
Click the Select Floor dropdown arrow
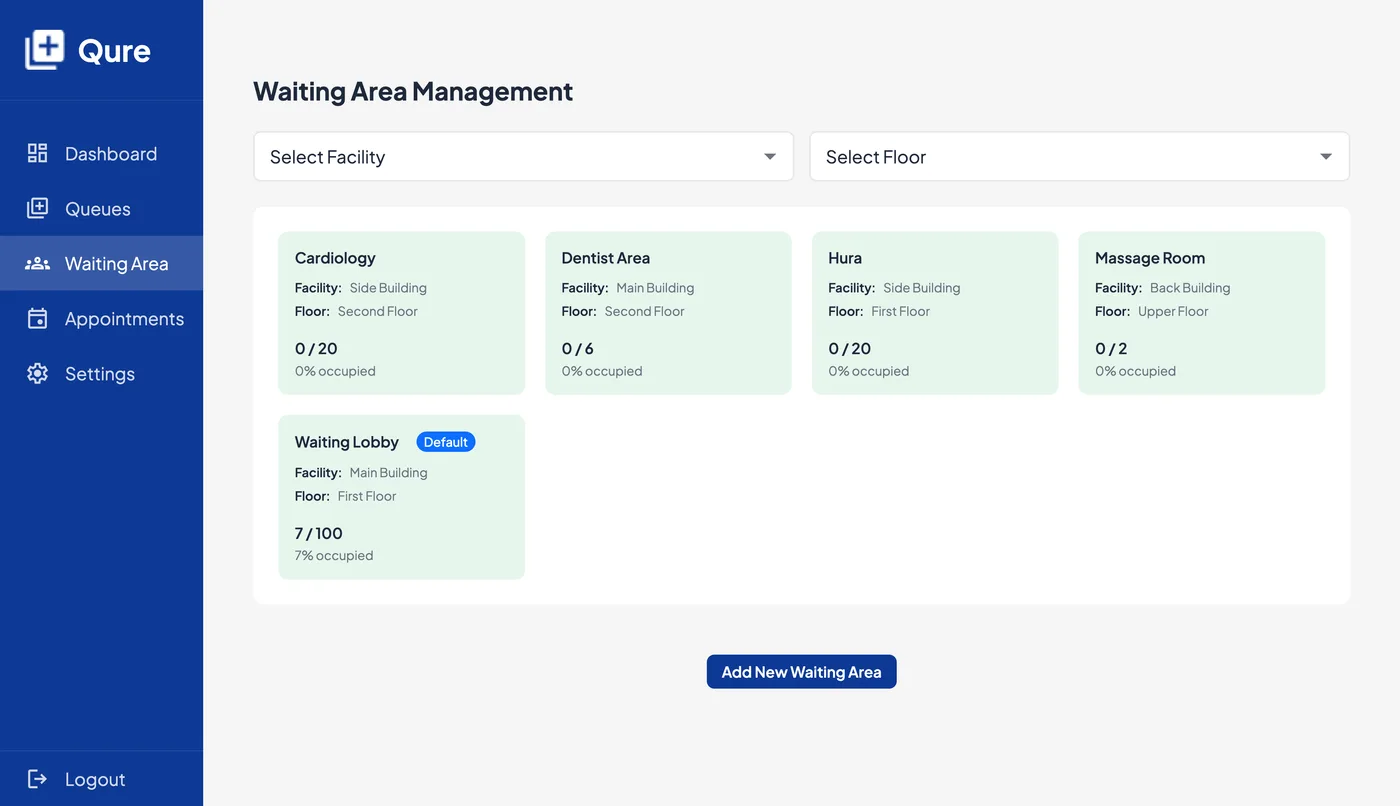(x=1326, y=157)
